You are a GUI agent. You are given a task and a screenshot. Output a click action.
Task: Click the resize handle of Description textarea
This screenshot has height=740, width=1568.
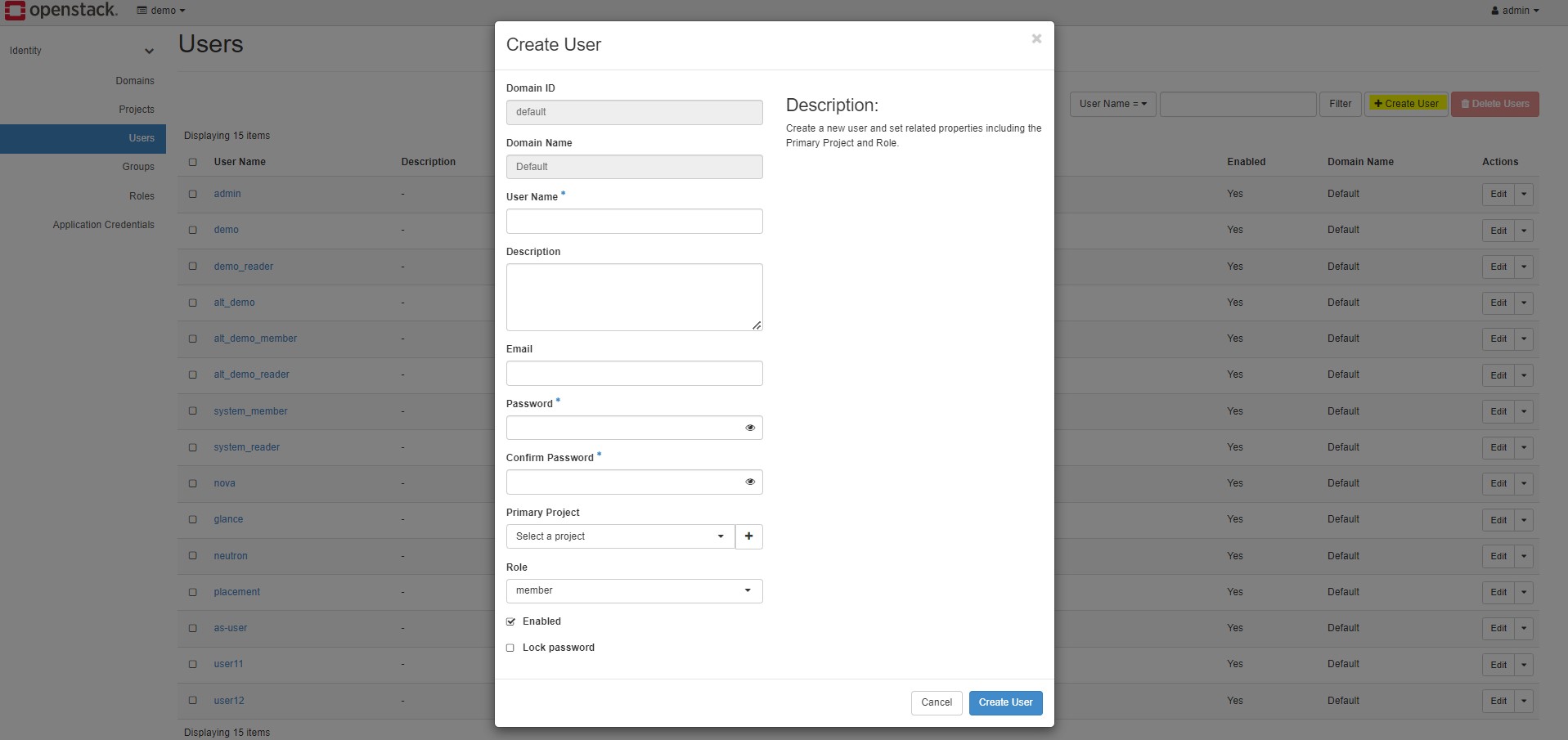pyautogui.click(x=757, y=325)
